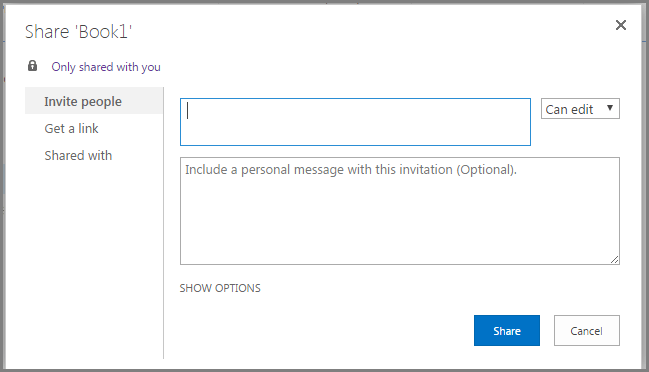Open the 'Only shared with you' link
This screenshot has height=372, width=649.
pos(106,67)
